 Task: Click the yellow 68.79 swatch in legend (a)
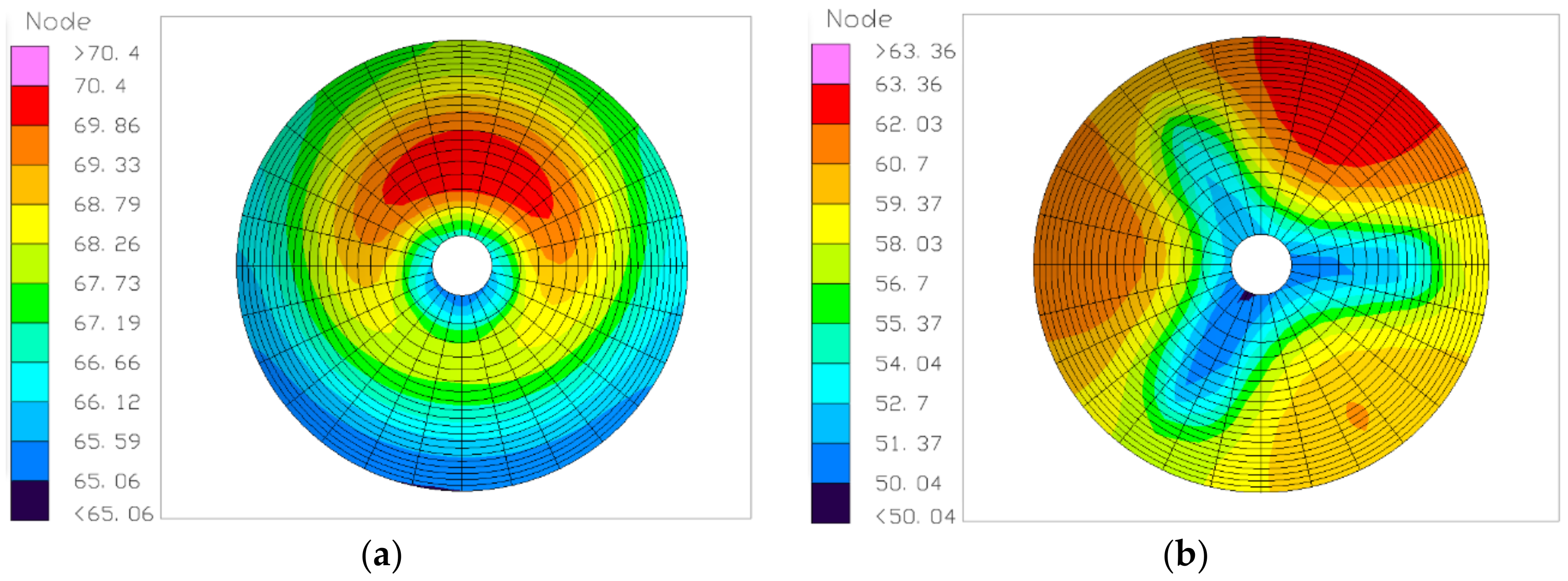click(x=29, y=224)
